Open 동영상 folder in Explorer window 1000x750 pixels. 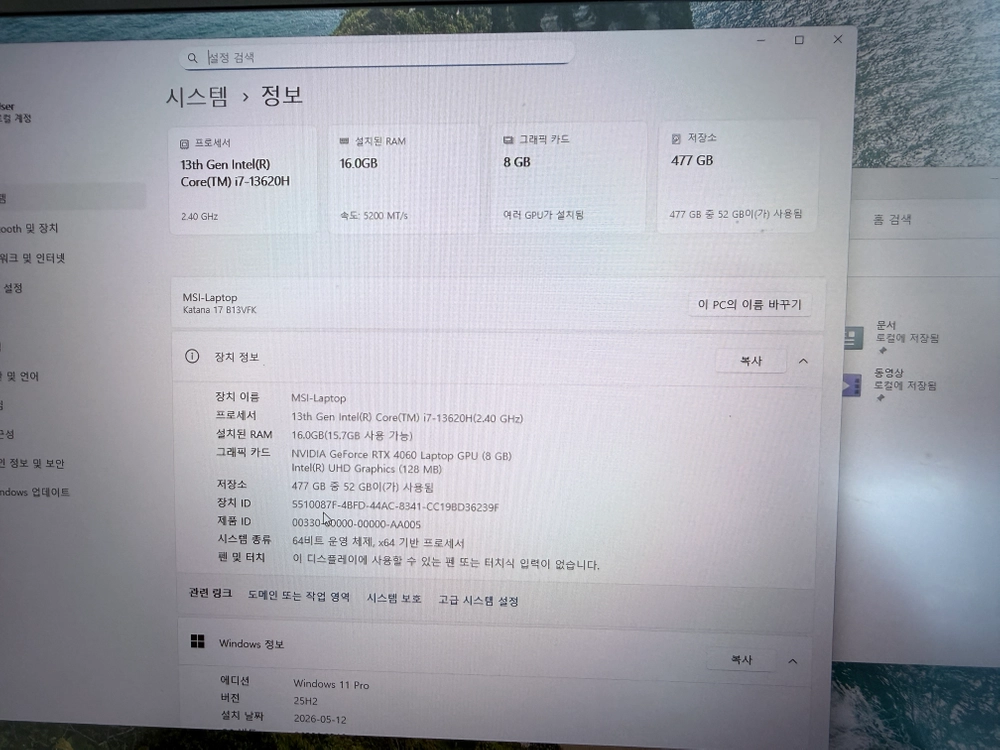tap(891, 383)
